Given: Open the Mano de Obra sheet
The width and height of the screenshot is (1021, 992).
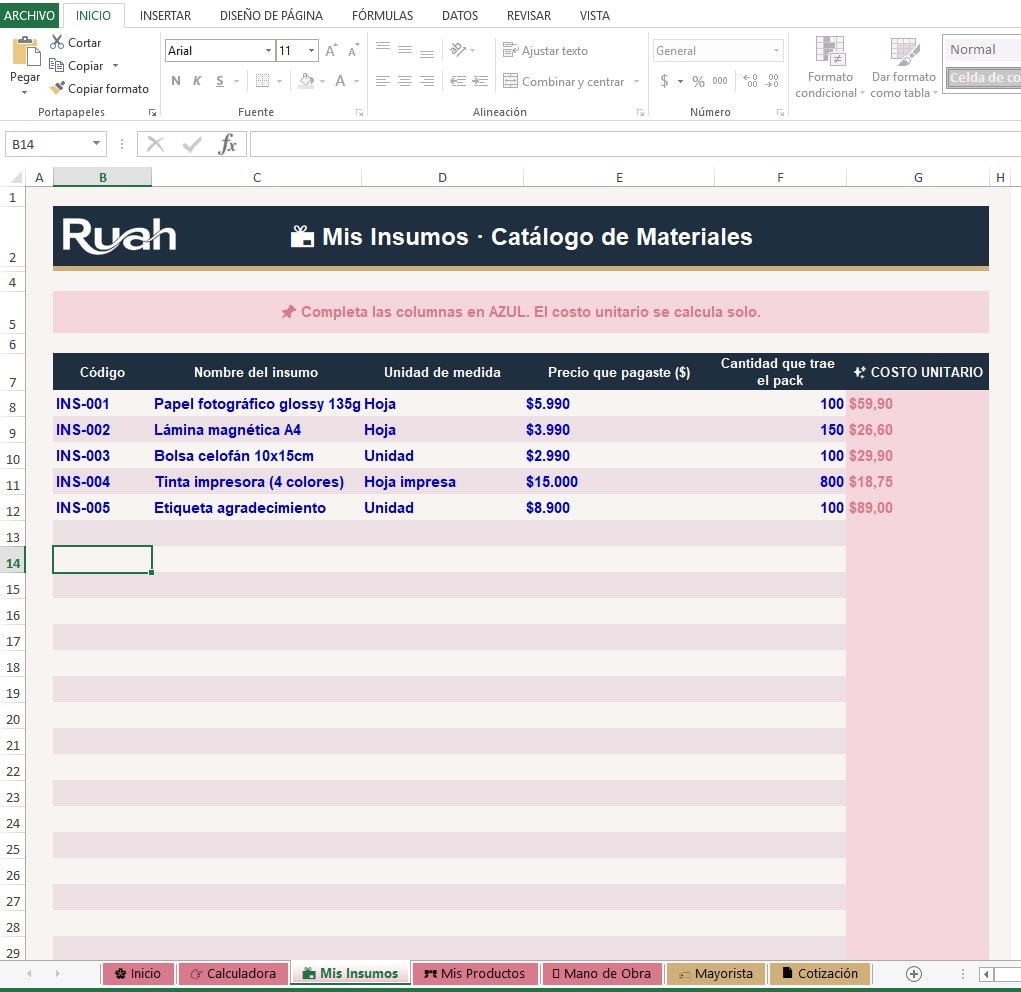Looking at the screenshot, I should click(602, 973).
